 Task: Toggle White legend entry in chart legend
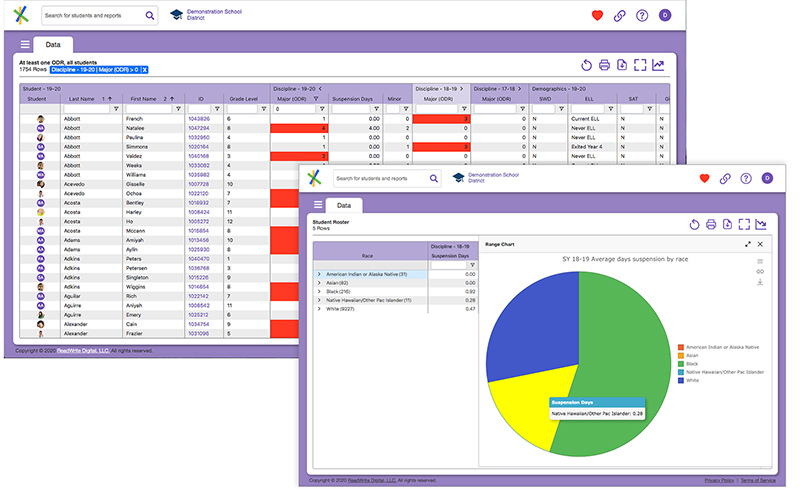coord(690,380)
